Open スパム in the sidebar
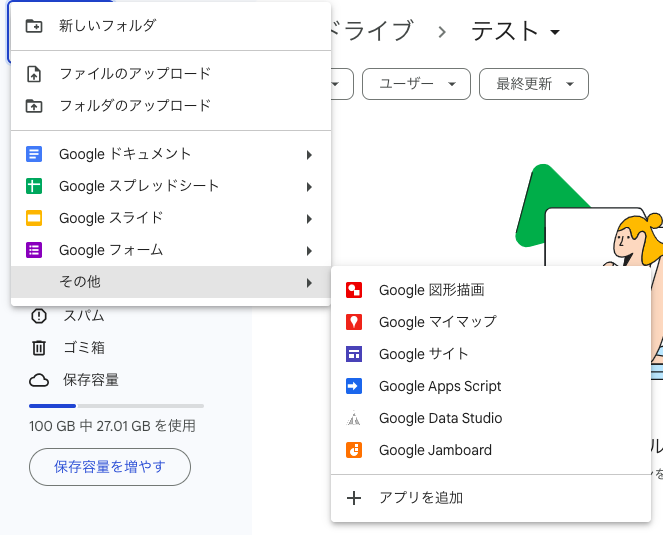This screenshot has width=663, height=535. tap(84, 316)
